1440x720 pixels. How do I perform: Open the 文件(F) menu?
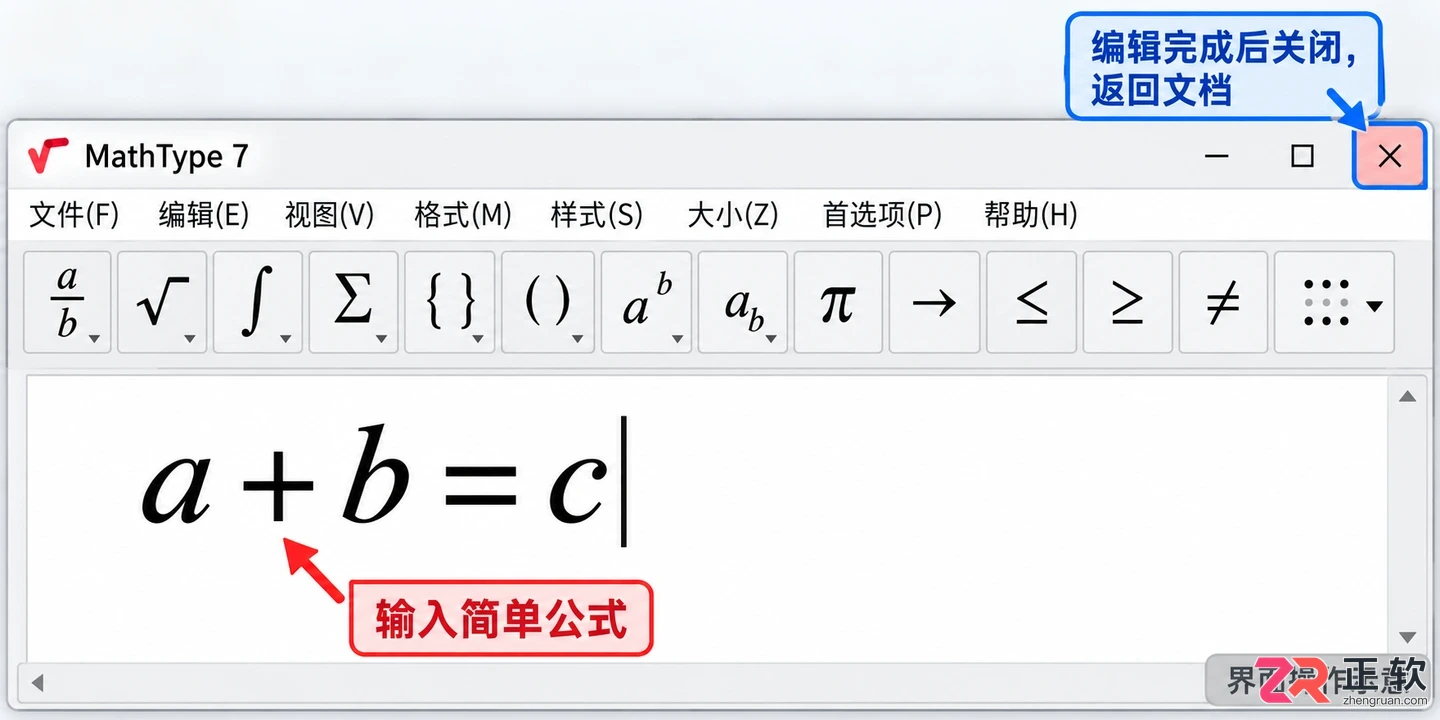(74, 214)
